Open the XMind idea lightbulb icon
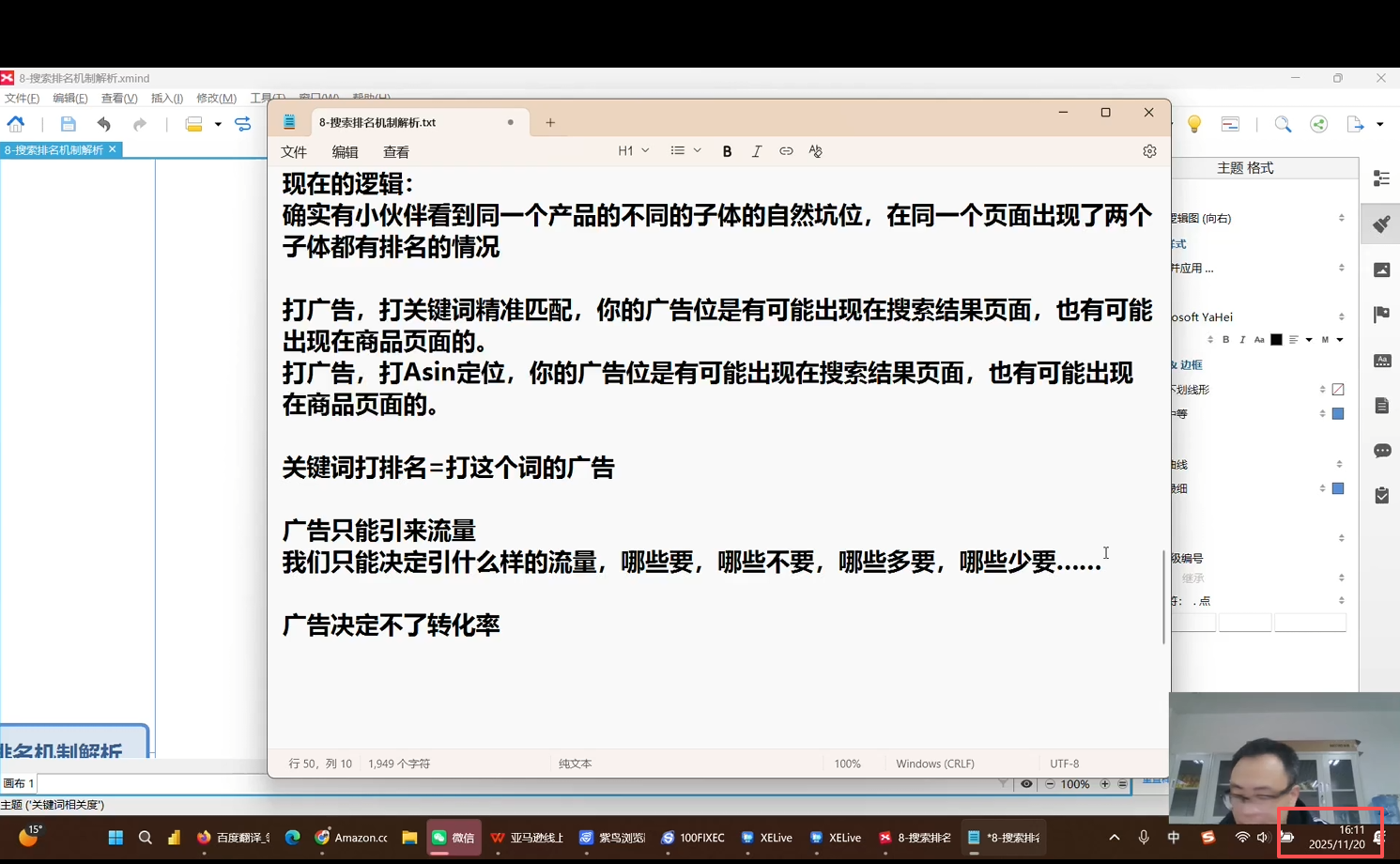This screenshot has width=1400, height=864. [1194, 124]
